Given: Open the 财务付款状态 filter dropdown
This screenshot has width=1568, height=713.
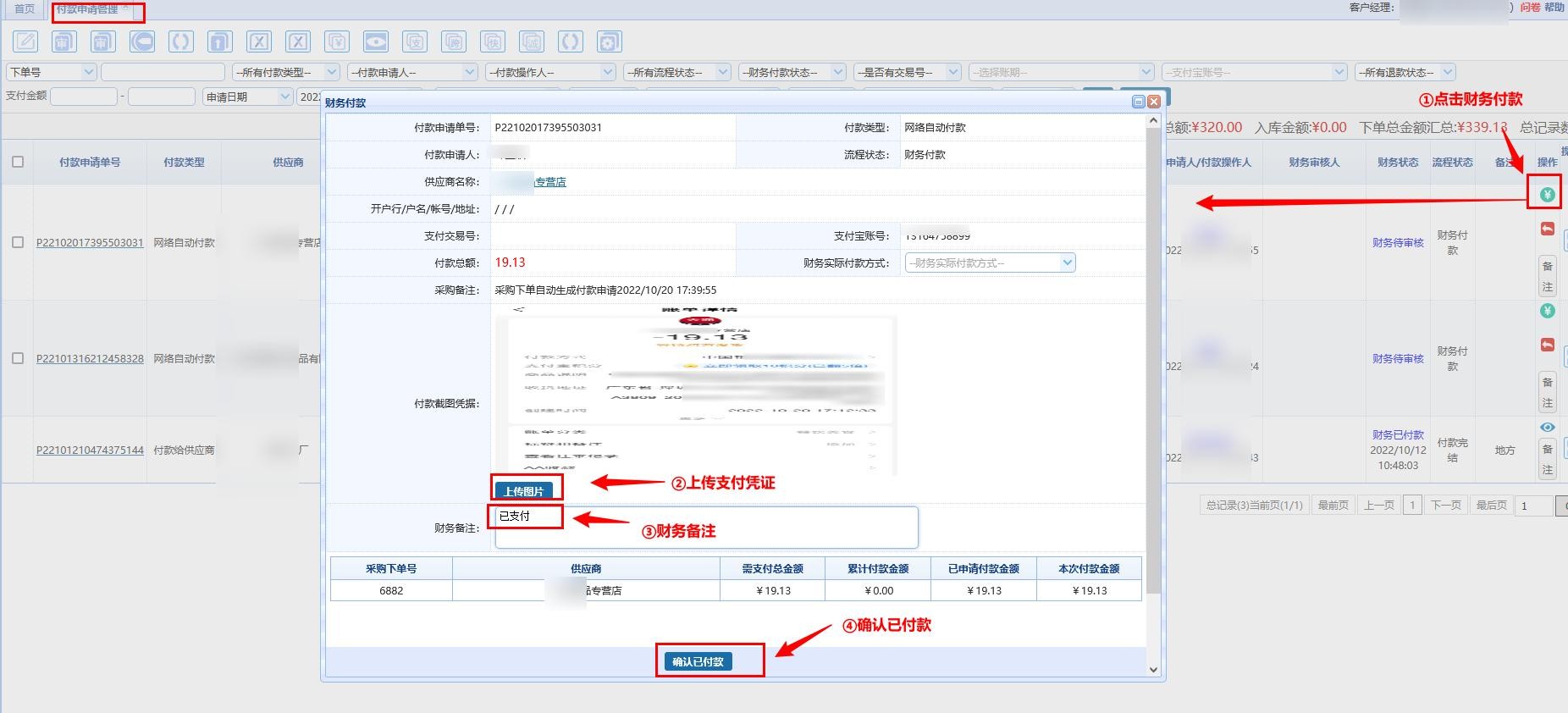Looking at the screenshot, I should tap(791, 72).
